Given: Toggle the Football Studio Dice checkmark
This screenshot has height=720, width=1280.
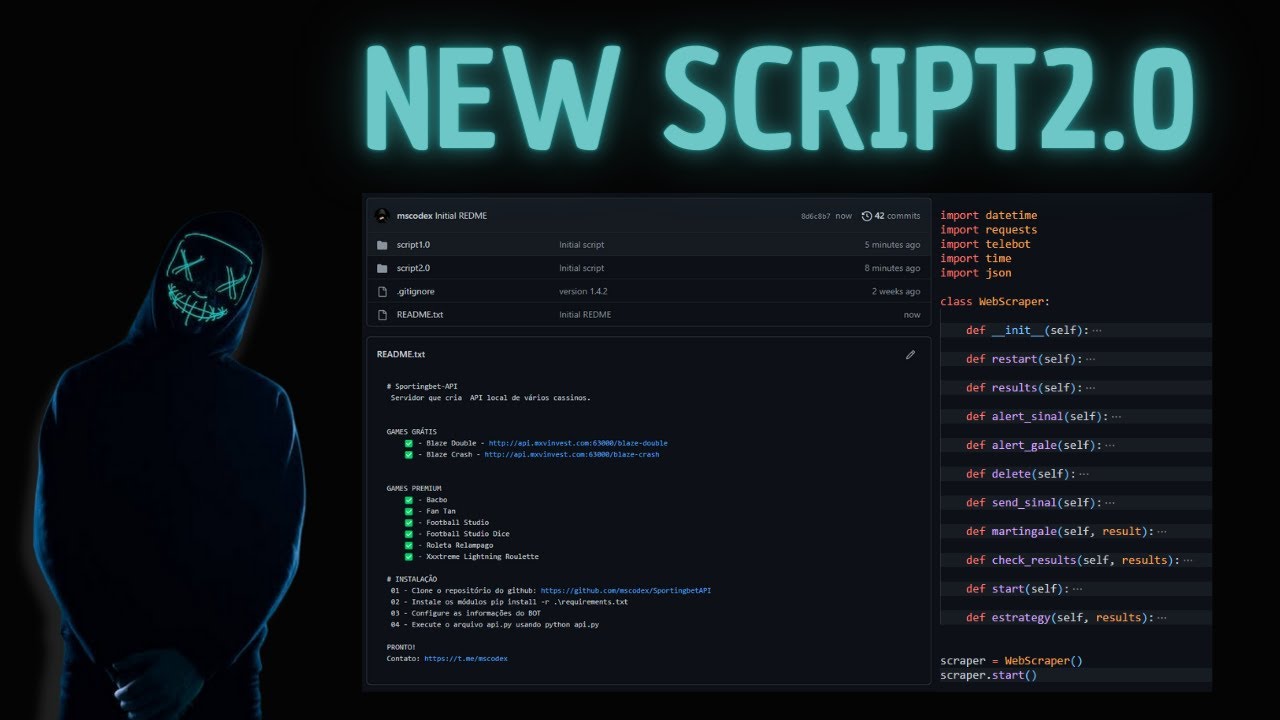Looking at the screenshot, I should click(409, 534).
